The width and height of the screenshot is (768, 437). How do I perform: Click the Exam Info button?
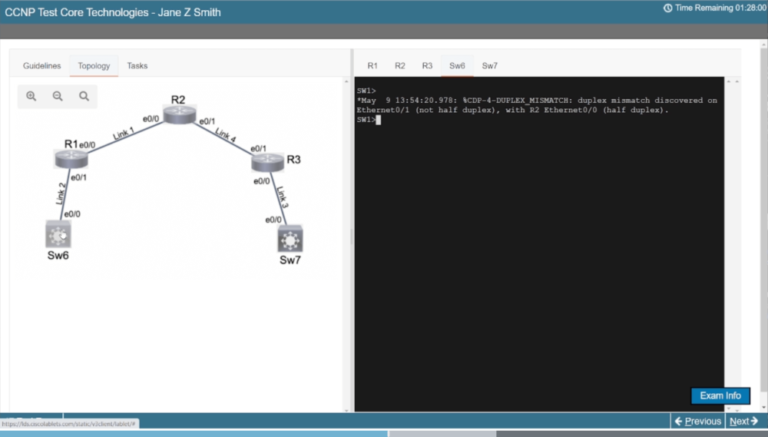click(720, 396)
